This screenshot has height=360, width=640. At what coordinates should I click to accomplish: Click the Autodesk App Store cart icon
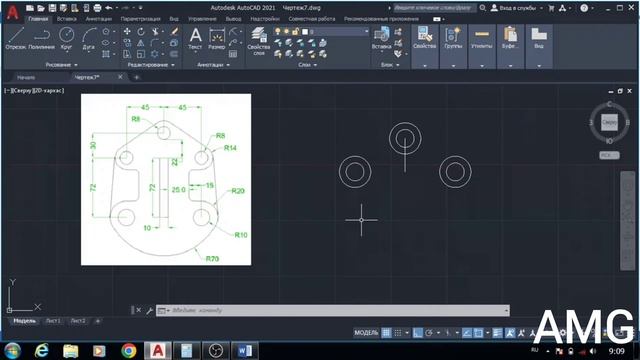[x=551, y=8]
